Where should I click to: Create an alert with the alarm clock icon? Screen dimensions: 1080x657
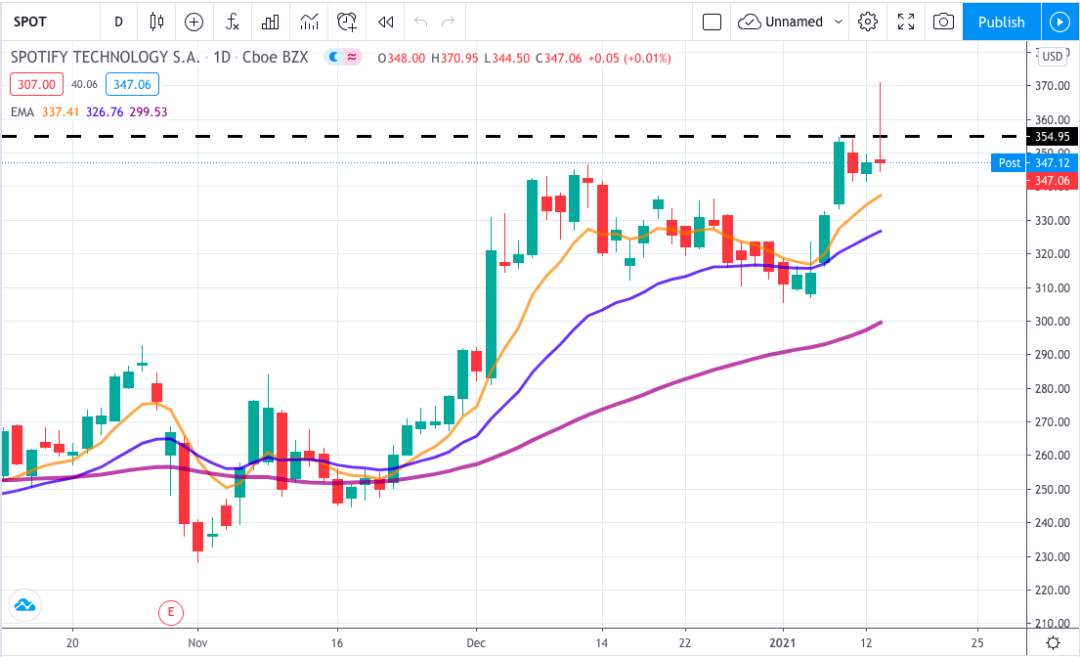[x=347, y=21]
